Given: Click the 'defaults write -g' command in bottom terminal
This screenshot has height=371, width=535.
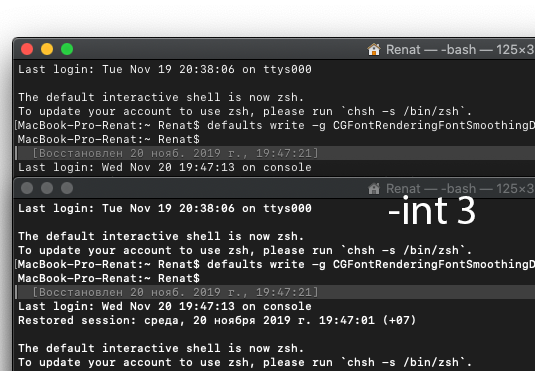Looking at the screenshot, I should pyautogui.click(x=266, y=264).
